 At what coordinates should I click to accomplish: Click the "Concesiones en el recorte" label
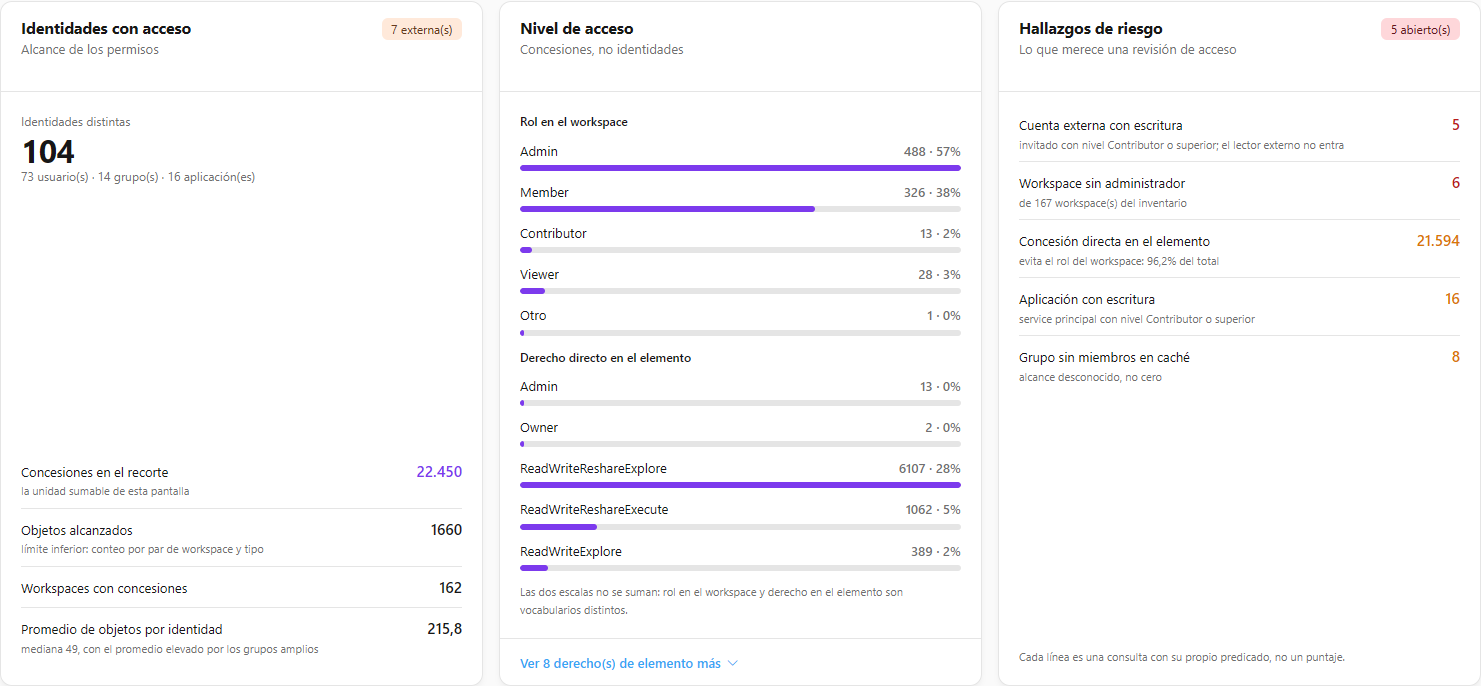[95, 472]
